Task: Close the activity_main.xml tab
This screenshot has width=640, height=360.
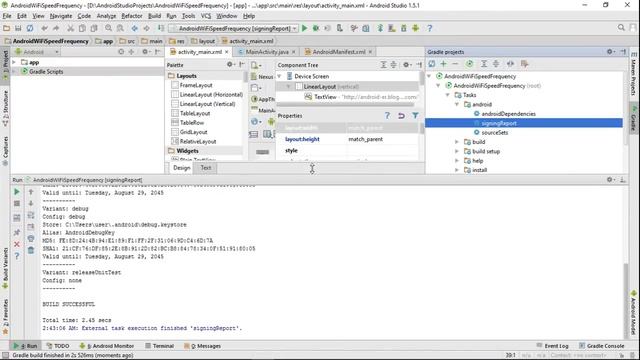Action: (227, 52)
